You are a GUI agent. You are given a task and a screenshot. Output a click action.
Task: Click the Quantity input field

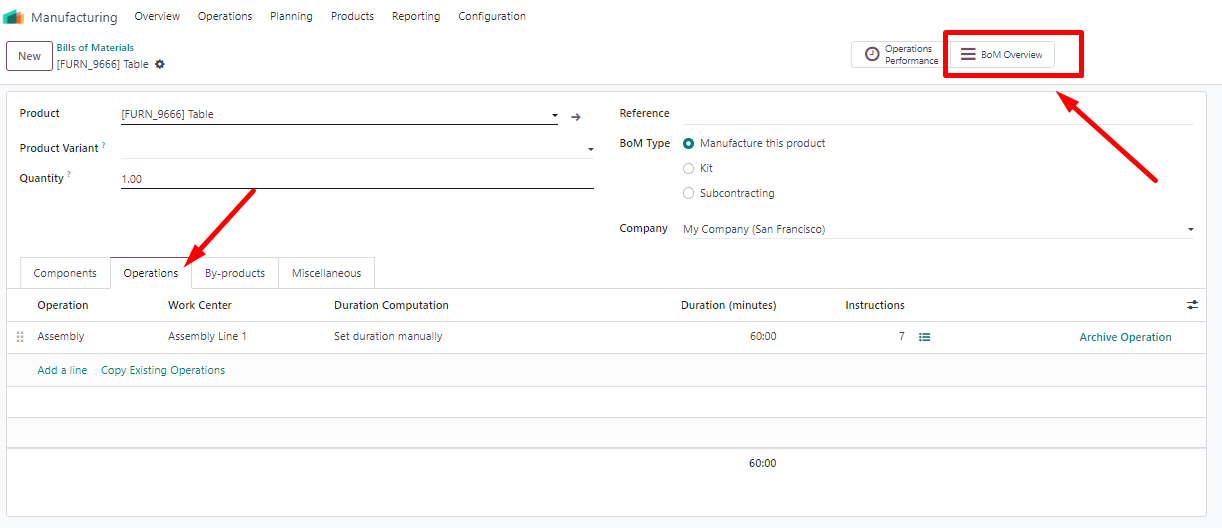click(357, 179)
